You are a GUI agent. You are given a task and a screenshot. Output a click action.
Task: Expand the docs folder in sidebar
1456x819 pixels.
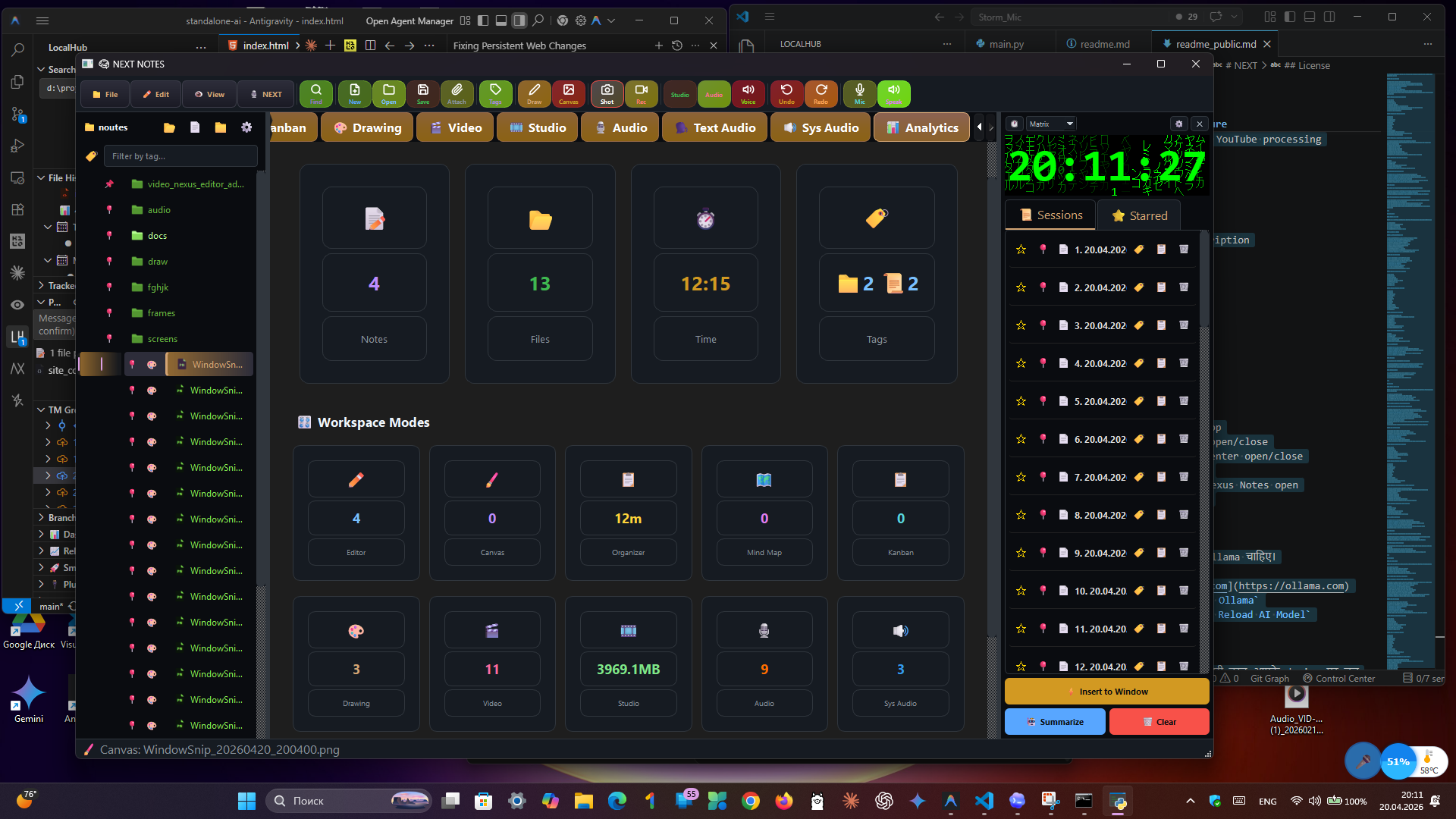pyautogui.click(x=149, y=236)
